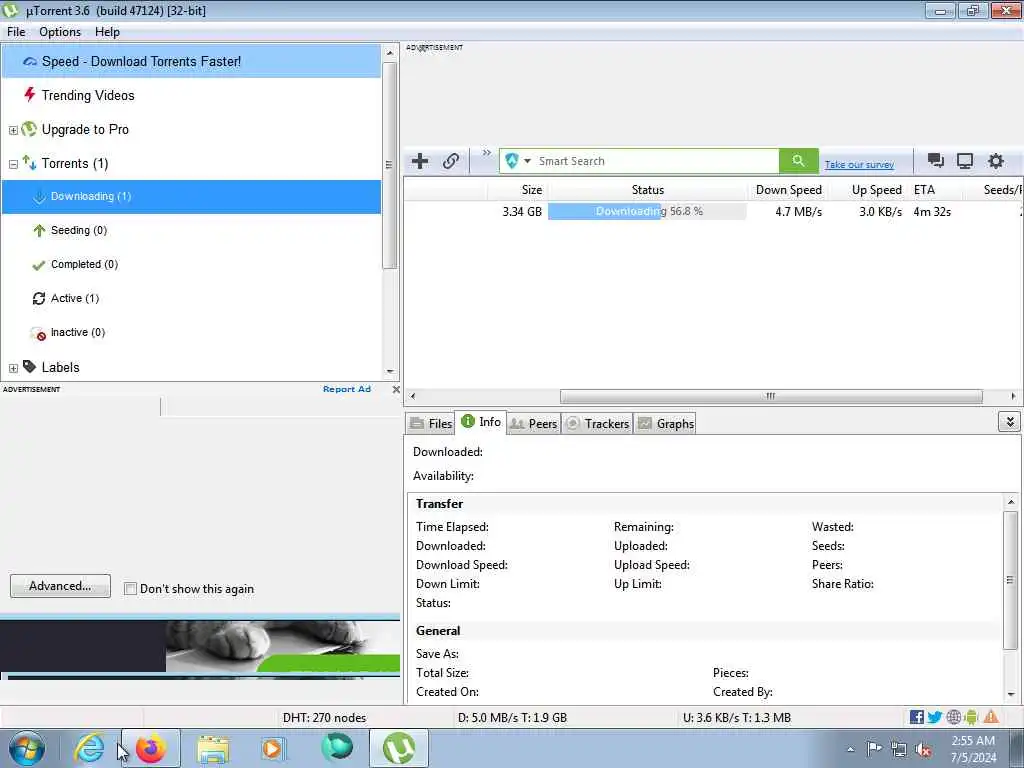
Task: Open Windows Media Player from taskbar
Action: (272, 749)
